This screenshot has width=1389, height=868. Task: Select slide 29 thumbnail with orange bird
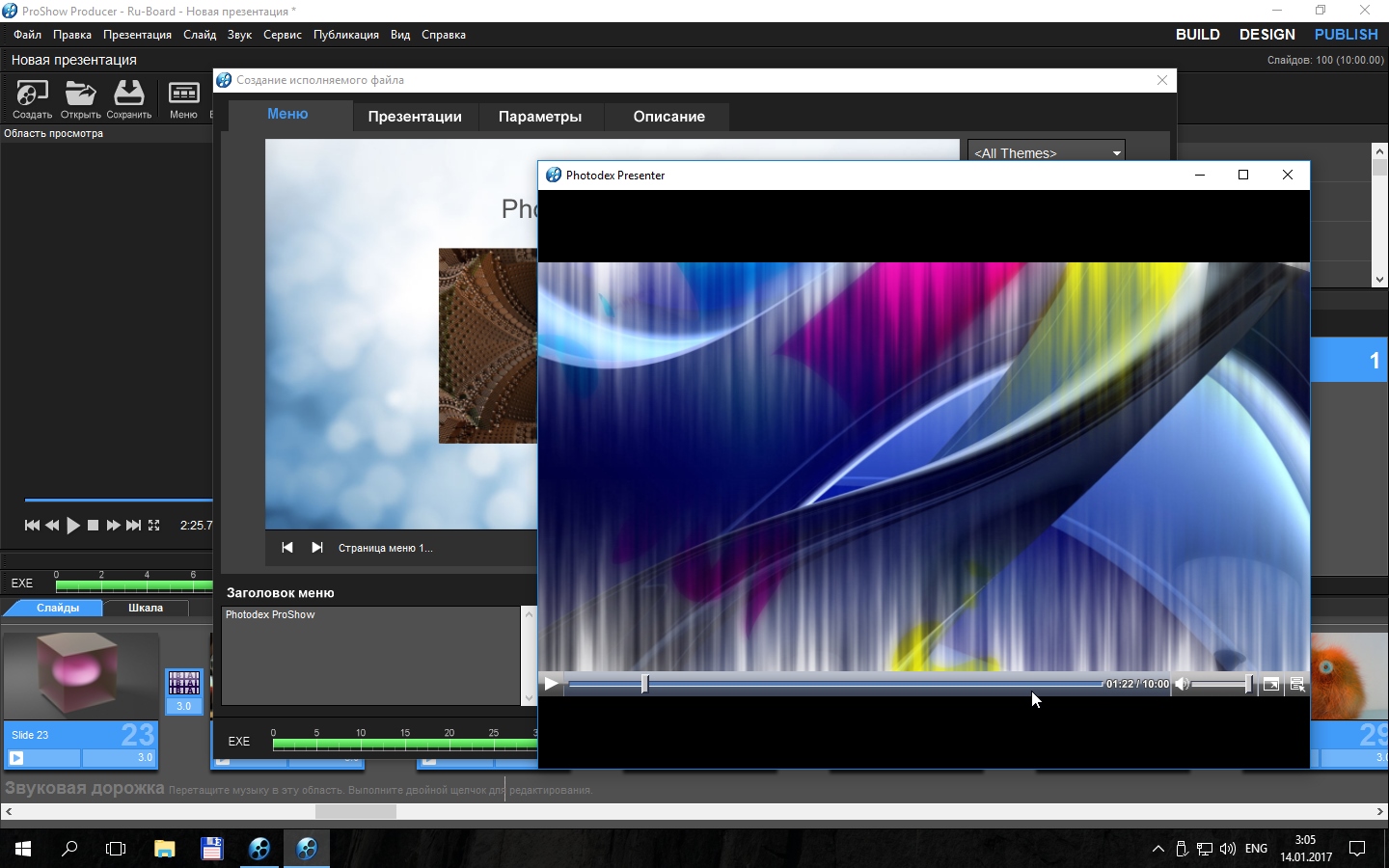click(x=1349, y=675)
